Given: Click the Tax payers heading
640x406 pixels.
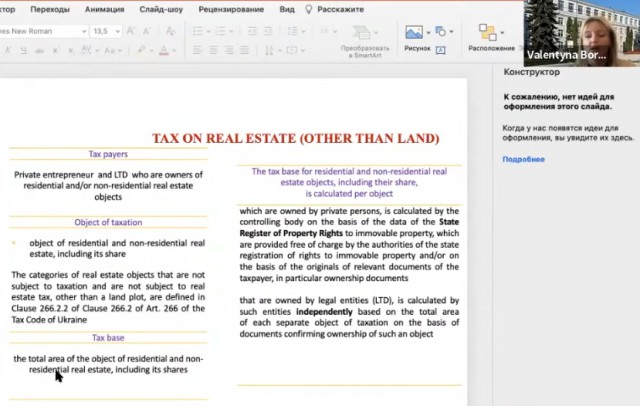Looking at the screenshot, I should click(108, 154).
